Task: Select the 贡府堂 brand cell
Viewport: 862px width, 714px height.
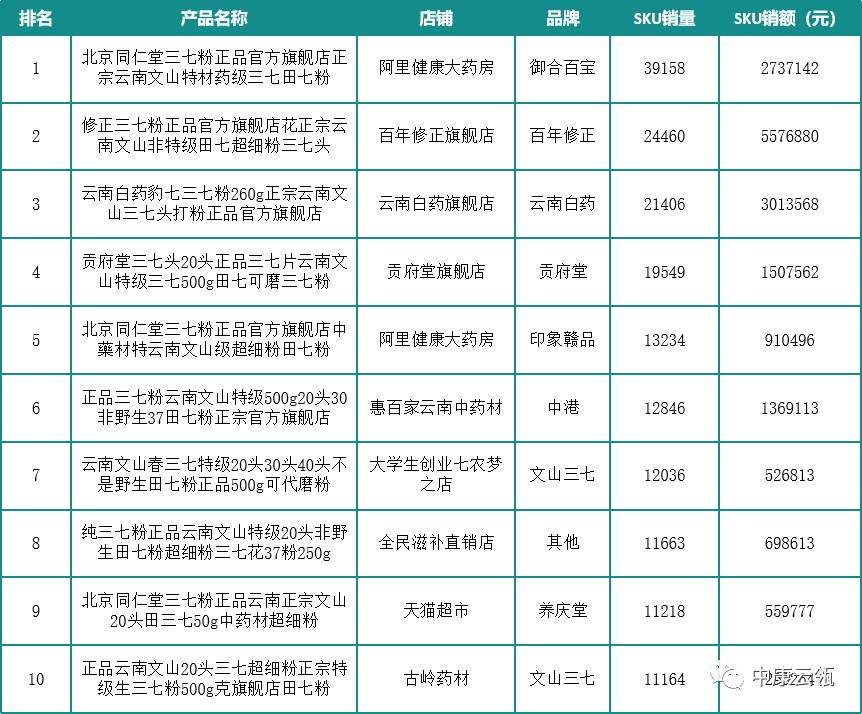Action: click(562, 272)
